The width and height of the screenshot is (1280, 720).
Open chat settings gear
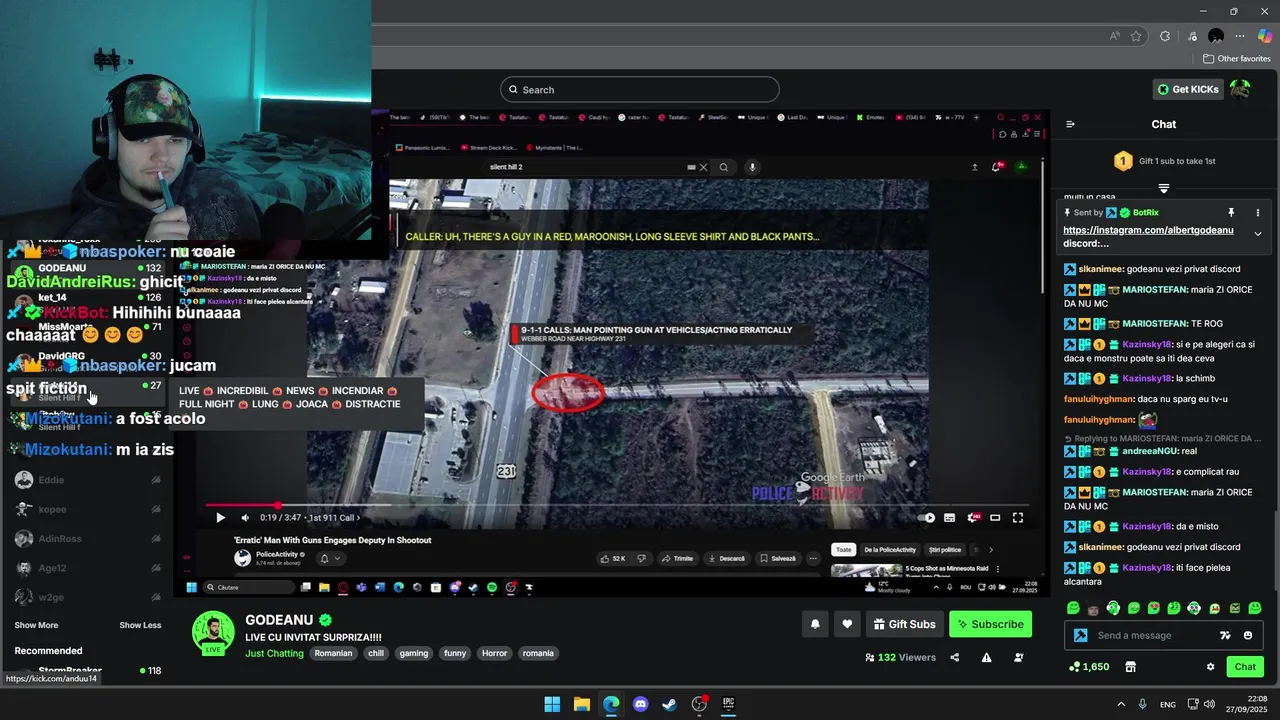pyautogui.click(x=1210, y=667)
